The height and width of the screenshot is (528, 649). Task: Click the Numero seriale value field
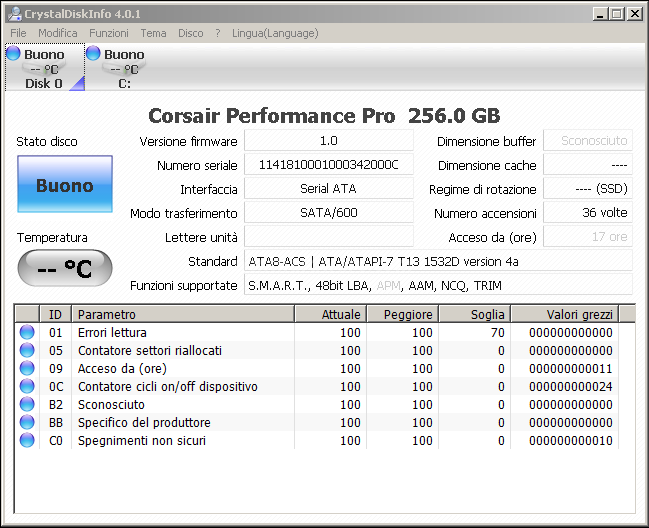click(329, 165)
